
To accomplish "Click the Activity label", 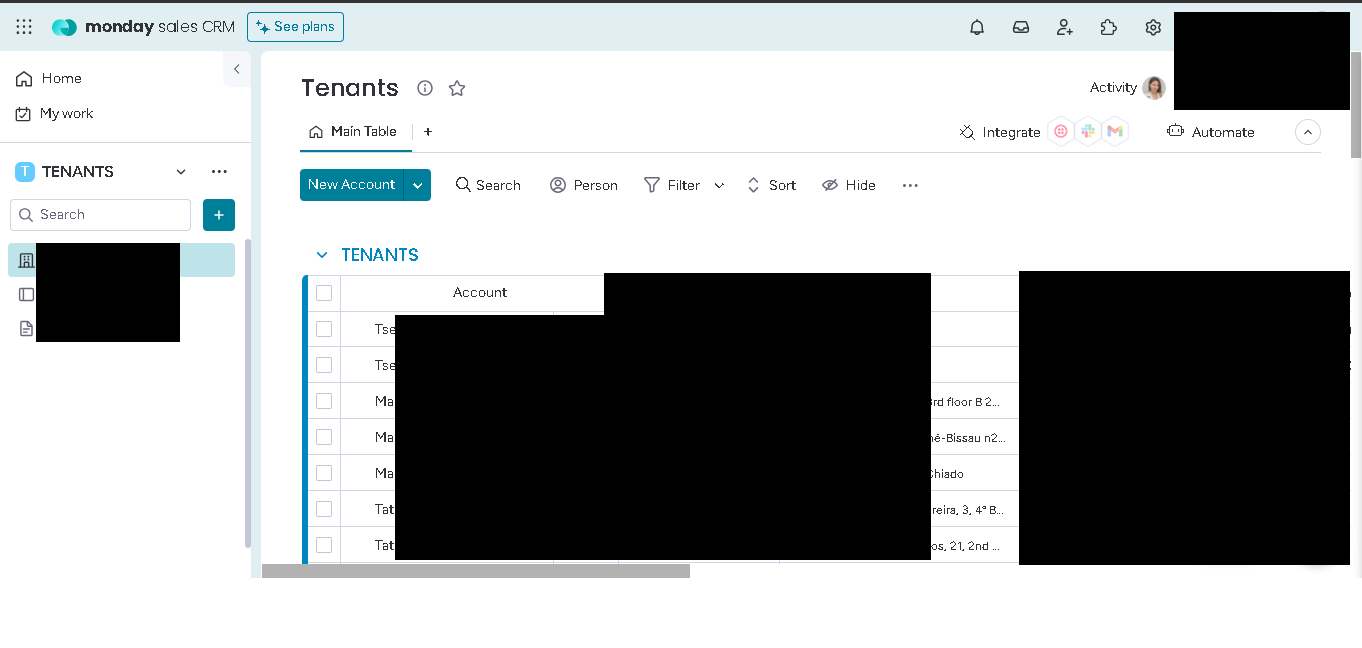I will coord(1113,88).
